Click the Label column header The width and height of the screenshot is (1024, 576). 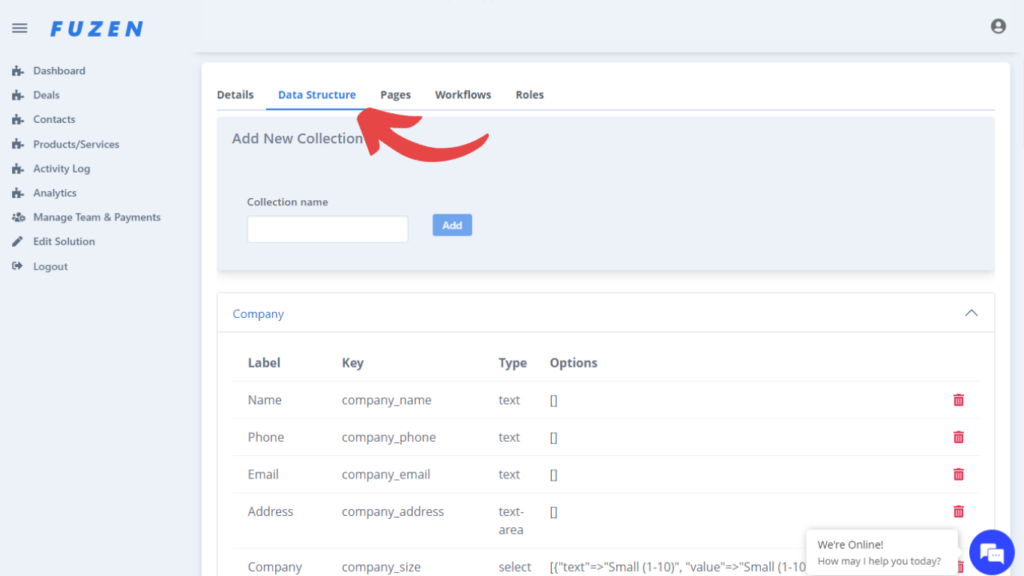point(264,362)
